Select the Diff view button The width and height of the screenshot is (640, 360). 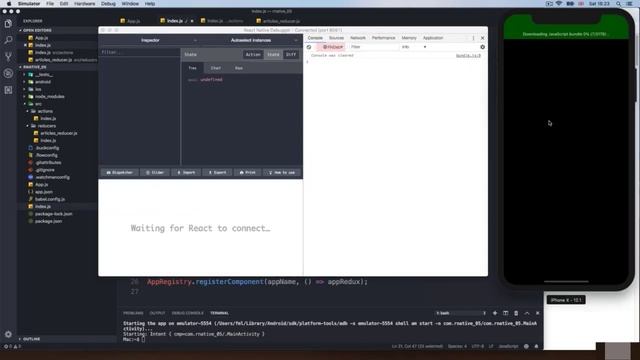291,54
